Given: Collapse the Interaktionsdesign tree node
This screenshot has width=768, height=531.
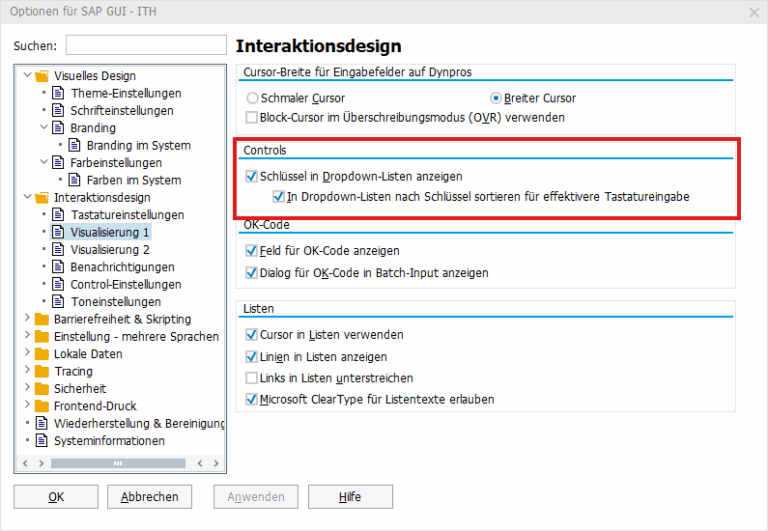Looking at the screenshot, I should coord(27,196).
